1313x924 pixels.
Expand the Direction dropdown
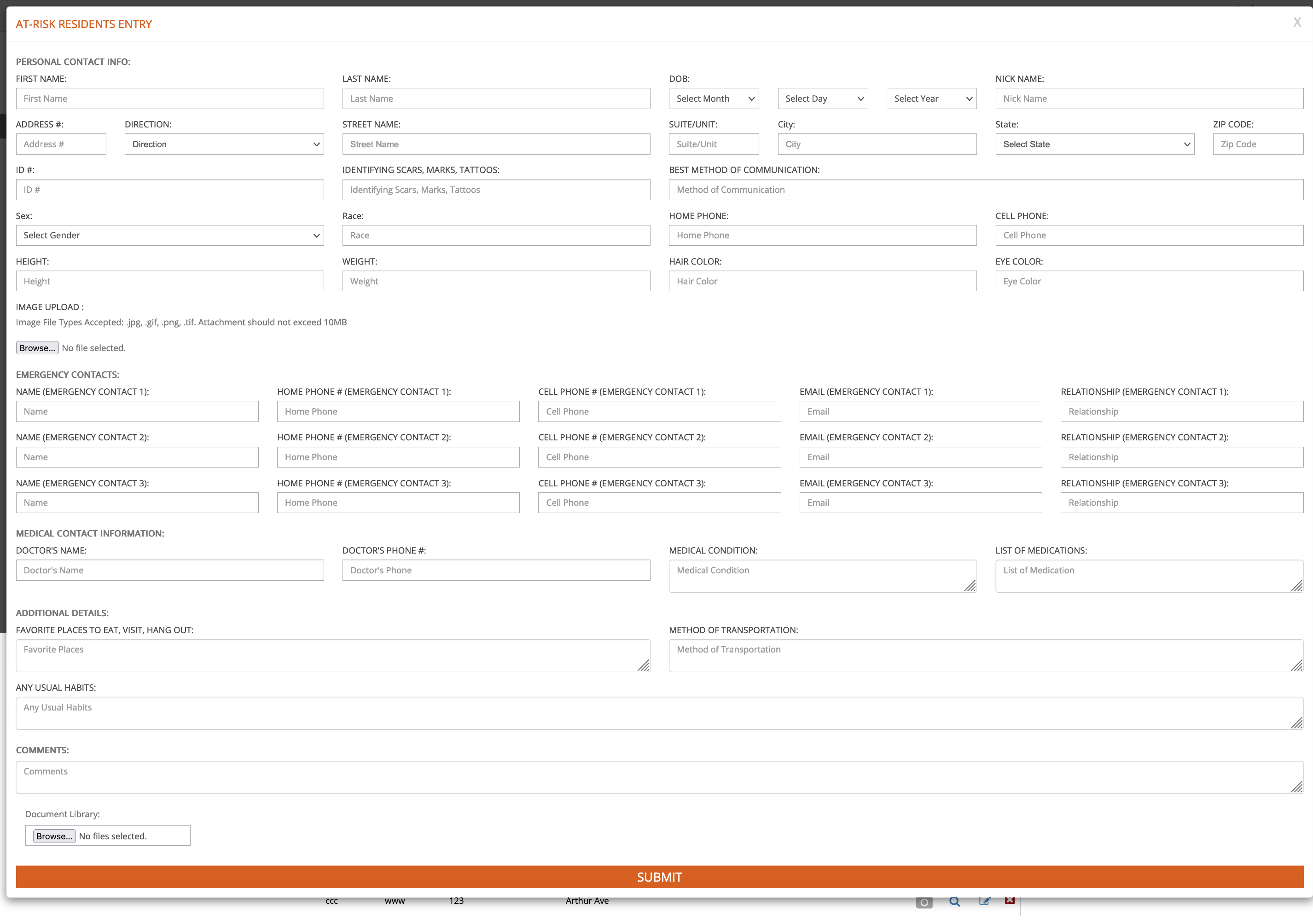point(224,144)
